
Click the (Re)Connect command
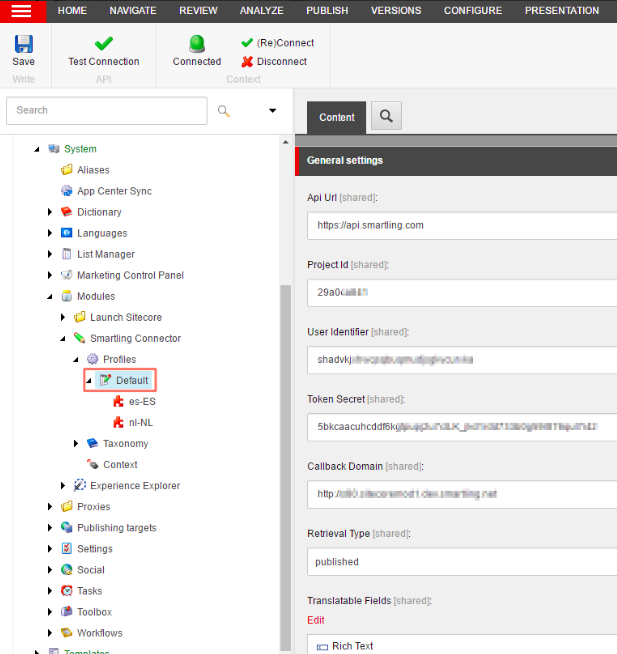278,43
